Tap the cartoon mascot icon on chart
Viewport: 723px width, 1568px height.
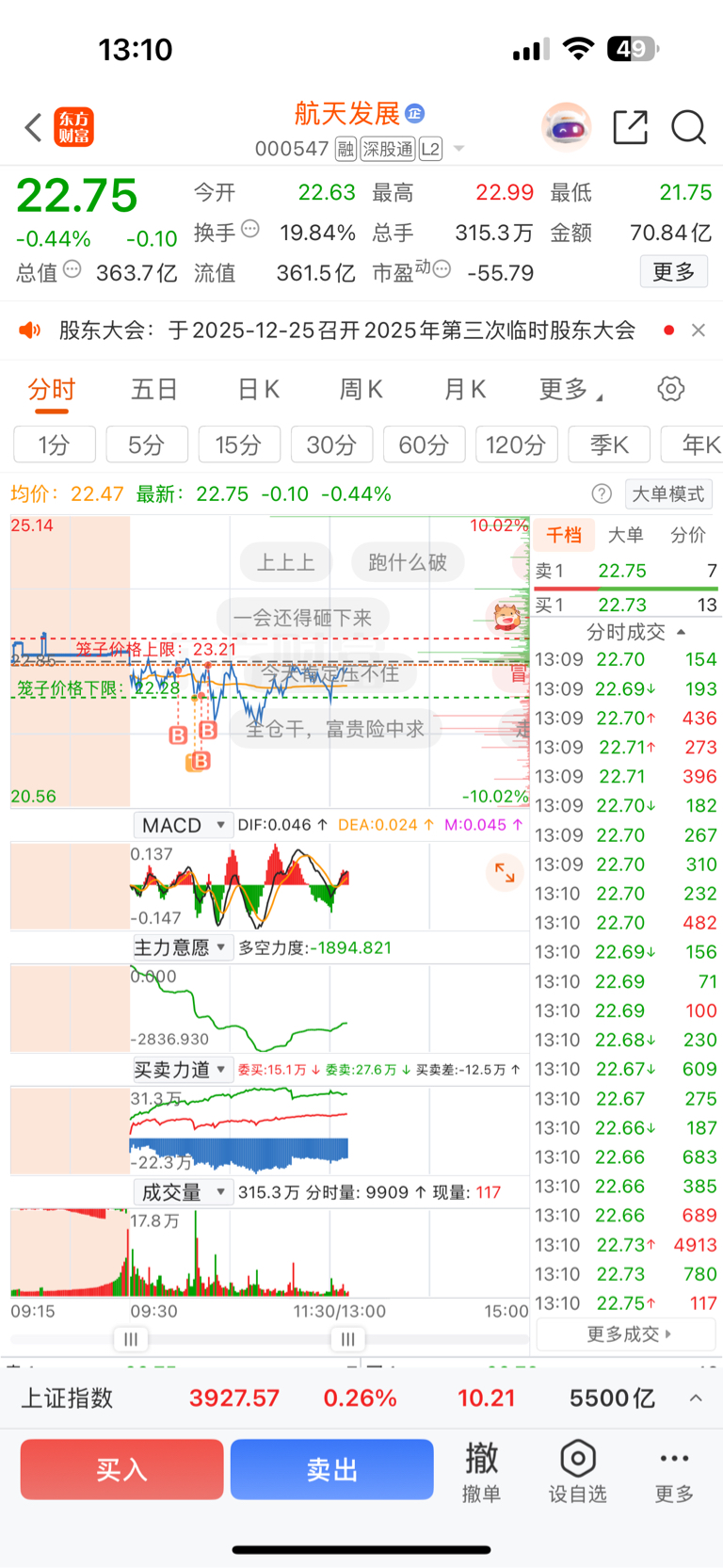pos(507,618)
